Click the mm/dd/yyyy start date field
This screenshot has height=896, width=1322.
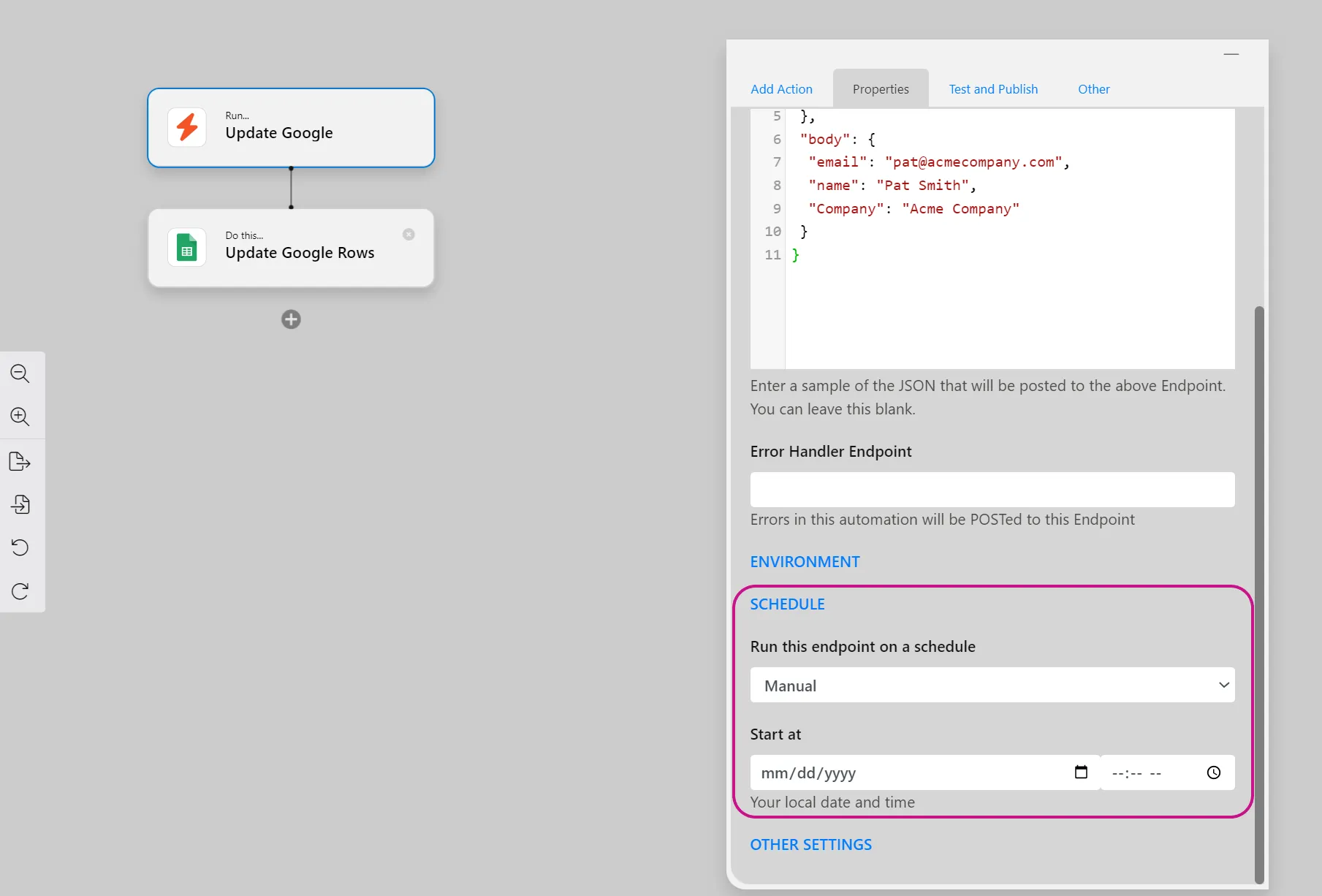(x=924, y=772)
